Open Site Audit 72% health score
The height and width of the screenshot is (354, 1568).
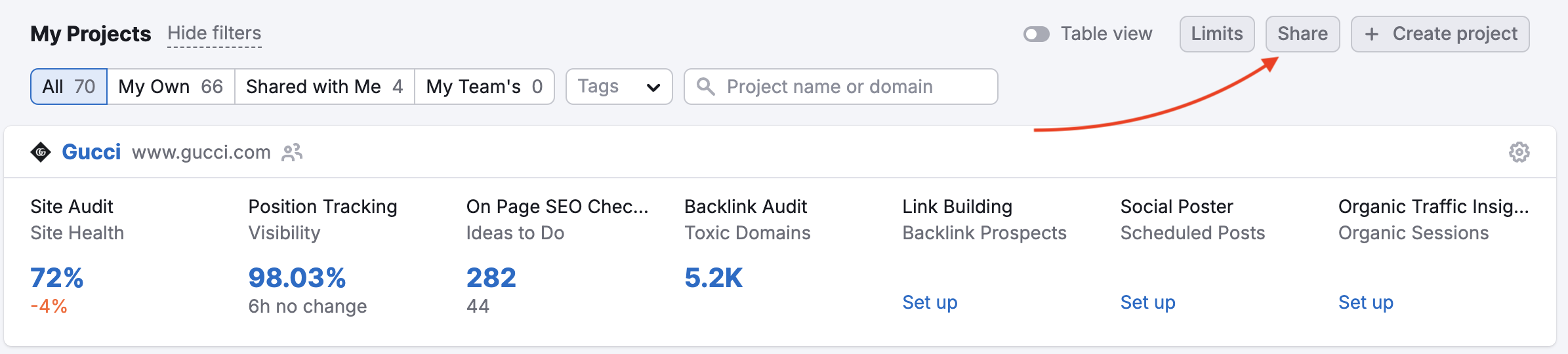click(x=57, y=278)
